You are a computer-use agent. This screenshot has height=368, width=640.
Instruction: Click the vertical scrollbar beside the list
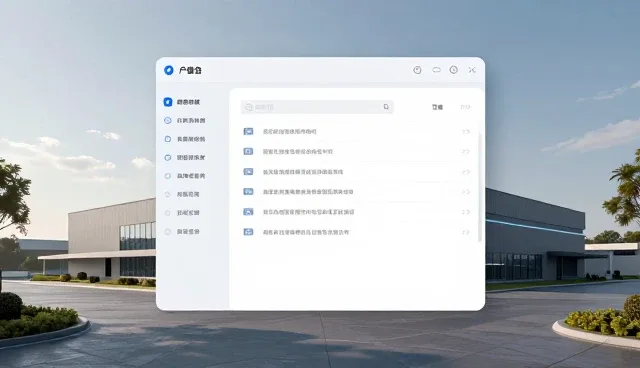click(480, 187)
